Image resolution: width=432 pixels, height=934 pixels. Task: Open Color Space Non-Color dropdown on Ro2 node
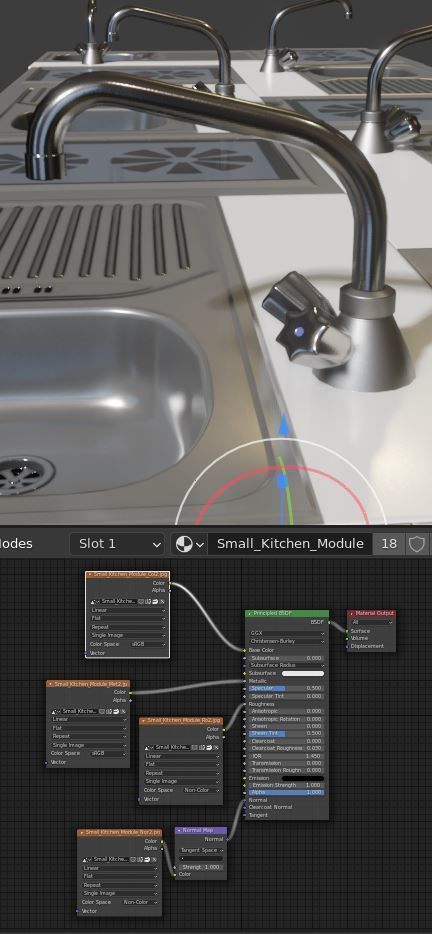point(202,790)
